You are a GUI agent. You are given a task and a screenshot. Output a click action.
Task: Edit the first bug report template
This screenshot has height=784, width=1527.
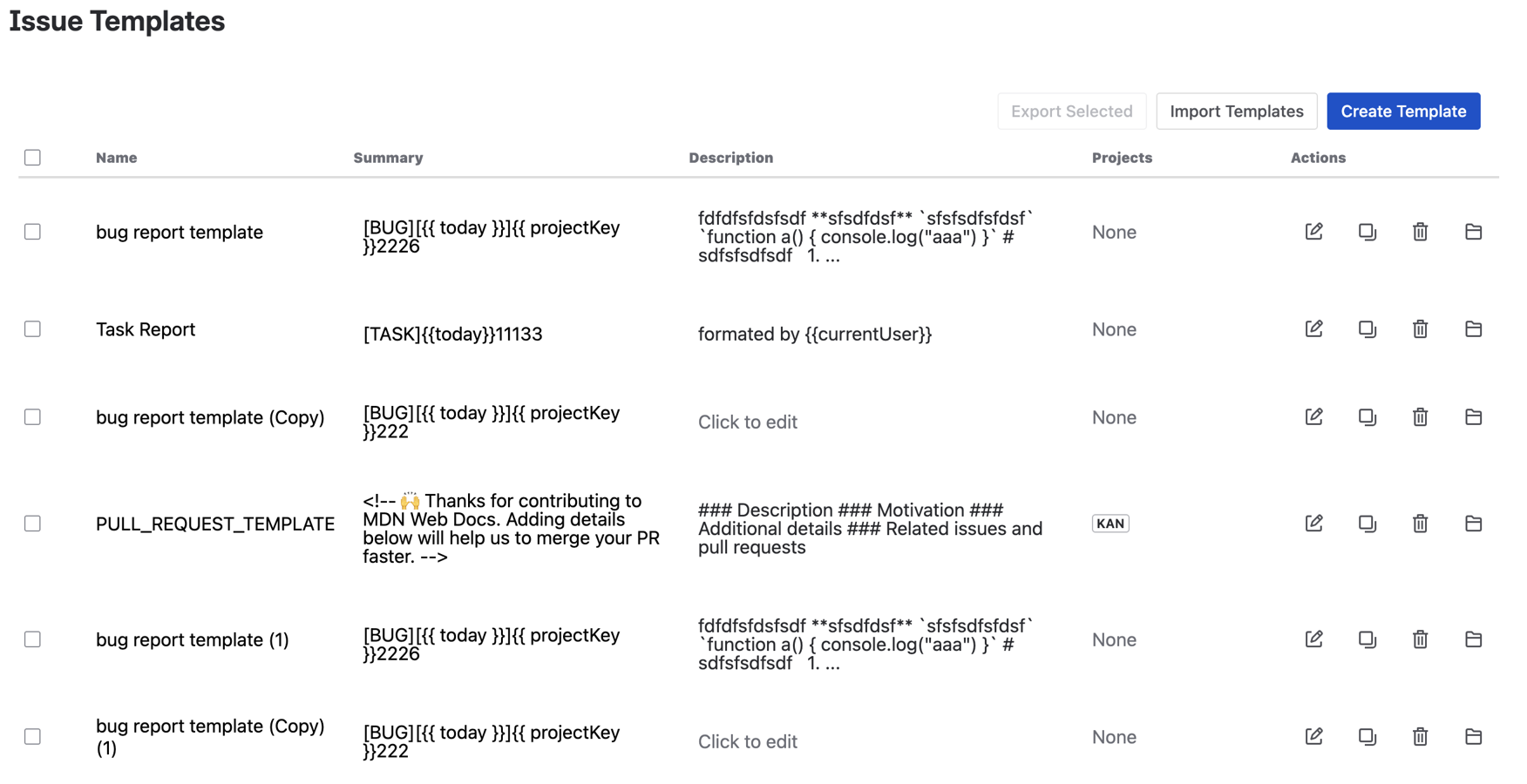pyautogui.click(x=1313, y=232)
